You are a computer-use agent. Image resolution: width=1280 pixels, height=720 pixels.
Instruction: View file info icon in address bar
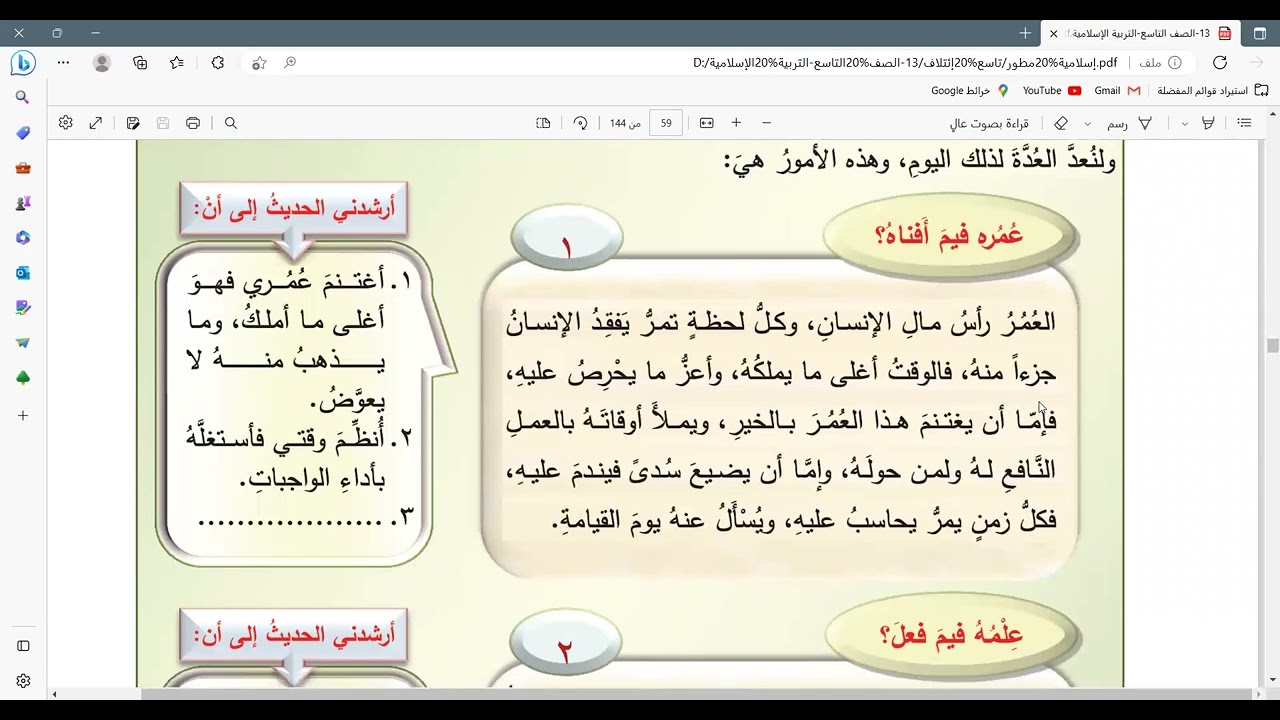tap(1177, 63)
